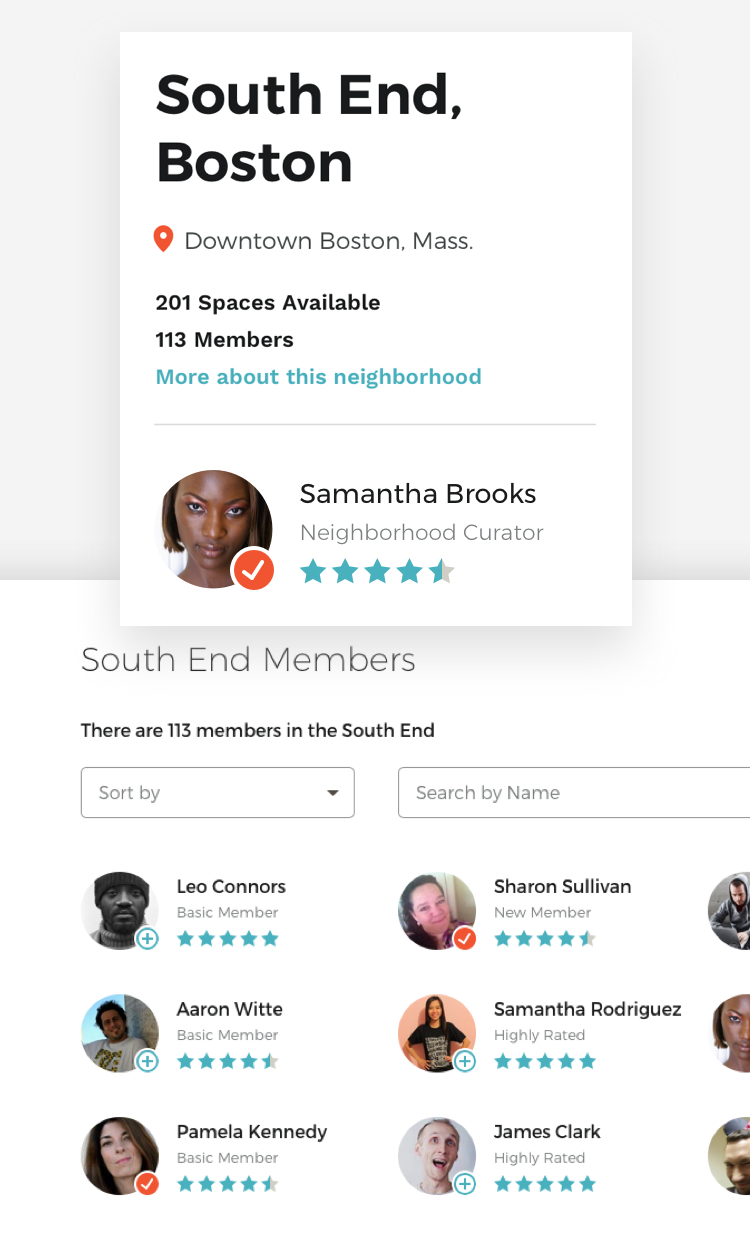Screen dimensions: 750x1242
Task: Select Pamela Kennedy's member name
Action: [252, 1132]
